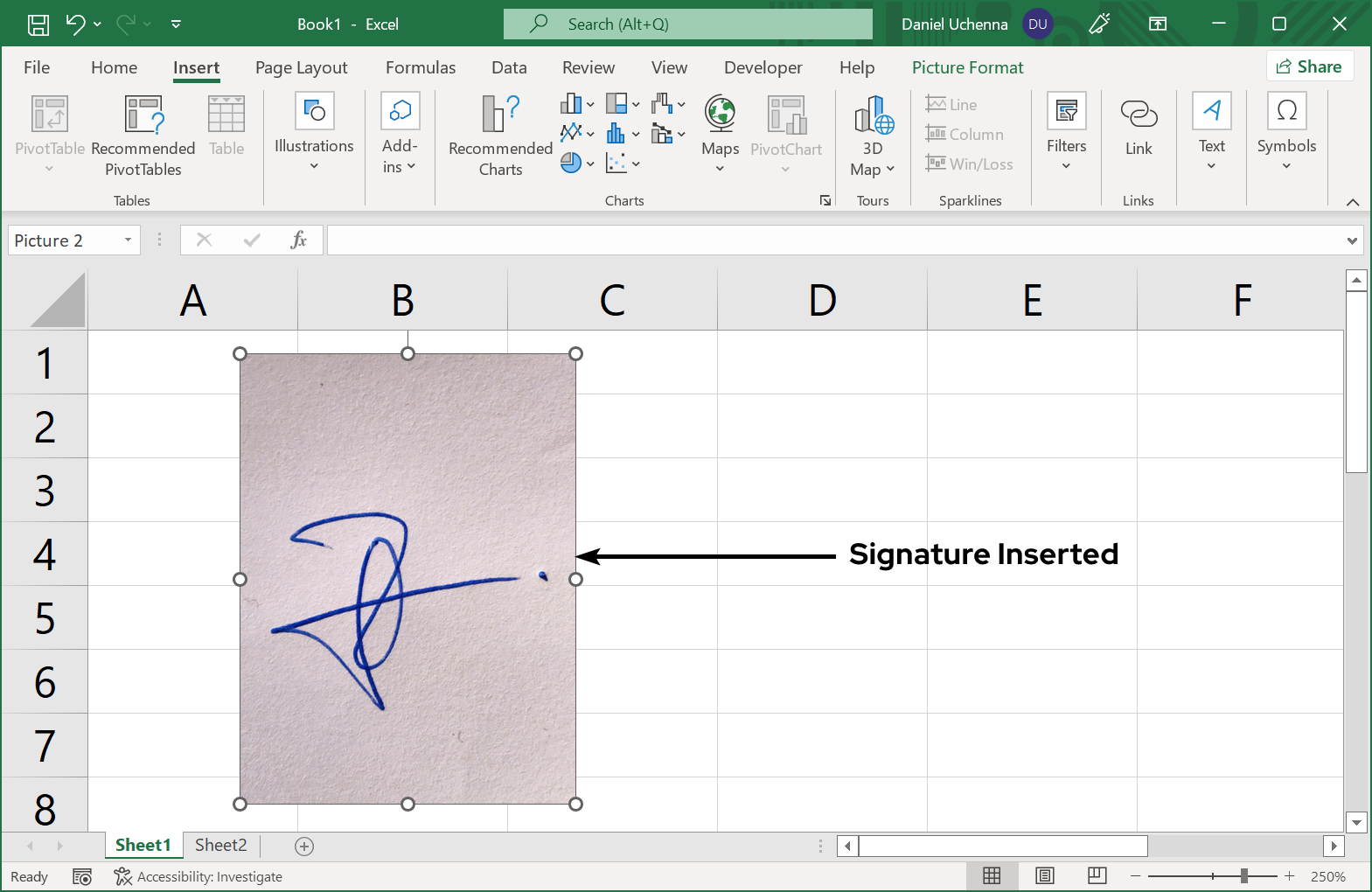Switch to Page Break Preview
The image size is (1372, 892).
coord(1097,875)
